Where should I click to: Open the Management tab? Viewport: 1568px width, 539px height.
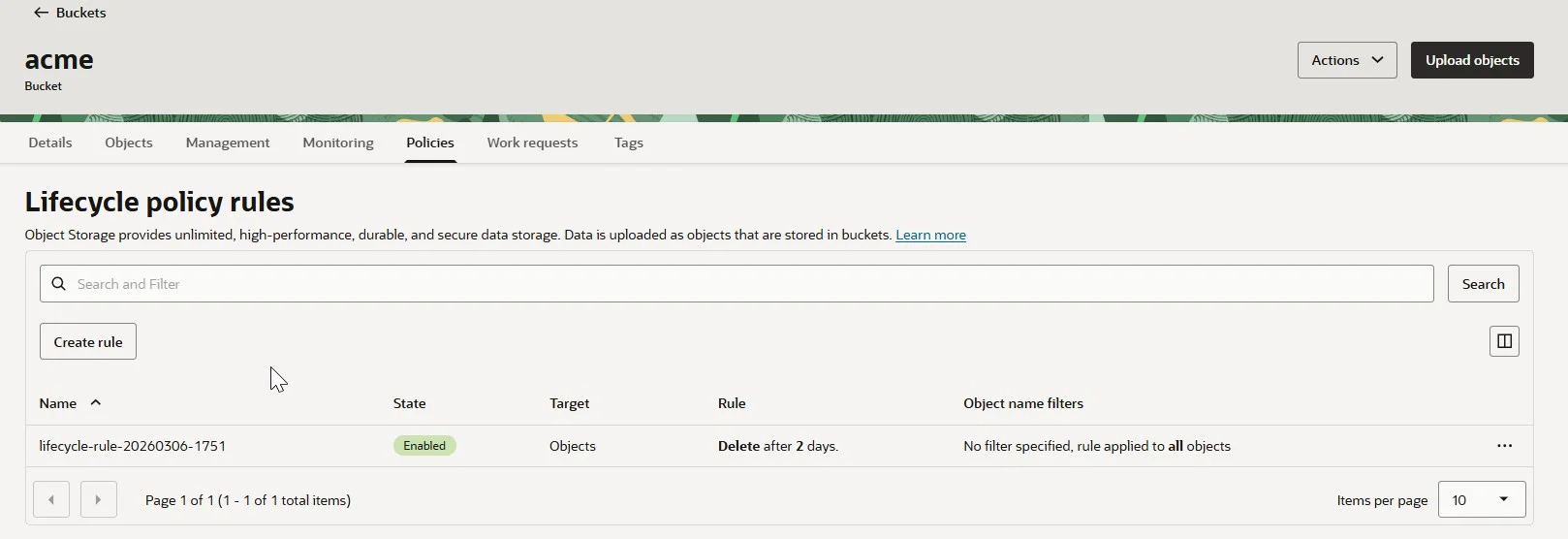coord(228,143)
